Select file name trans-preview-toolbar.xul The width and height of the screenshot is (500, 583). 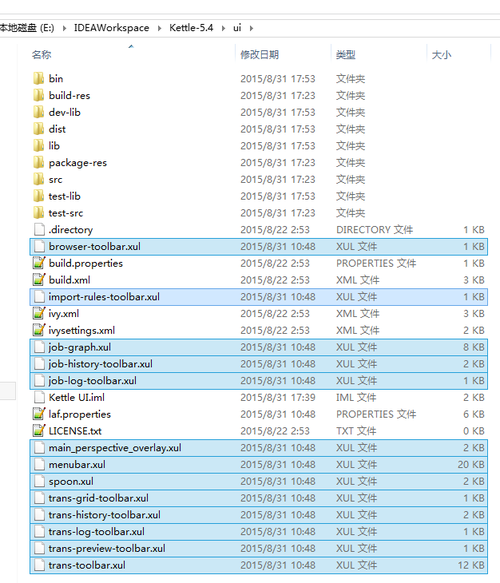pyautogui.click(x=107, y=548)
